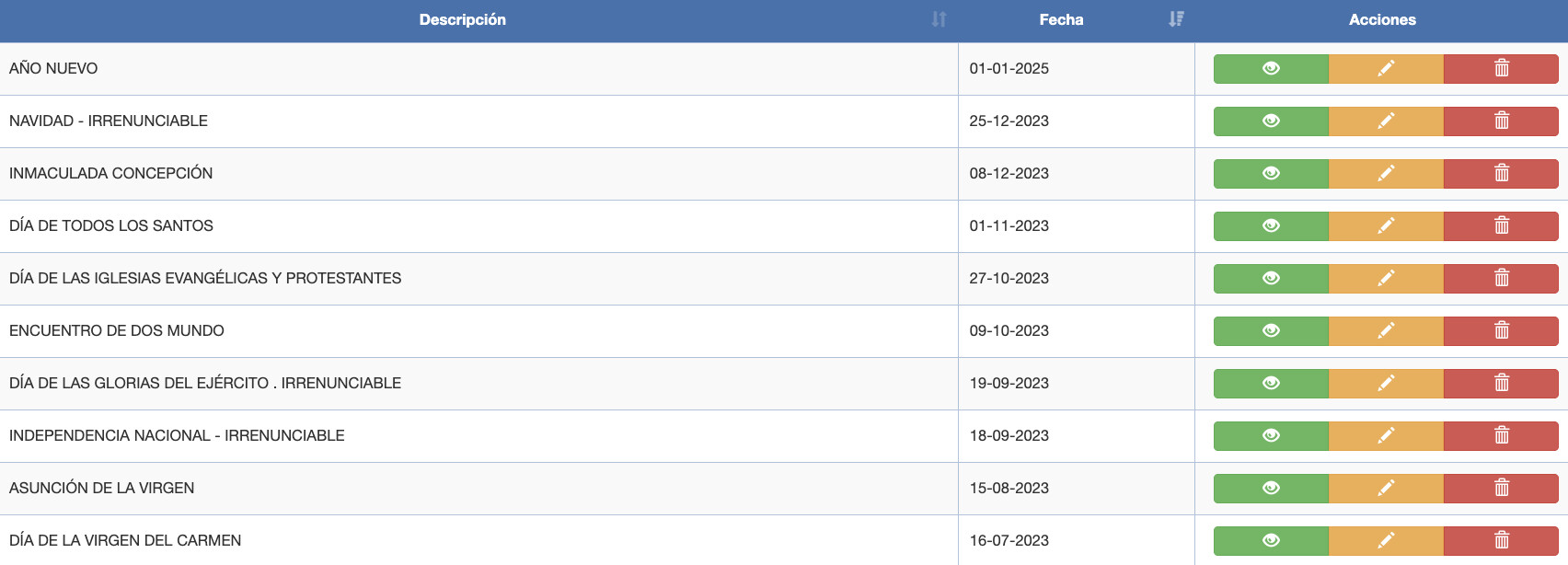Viewport: 1568px width, 565px height.
Task: Click the Fecha column header
Action: pos(1061,19)
